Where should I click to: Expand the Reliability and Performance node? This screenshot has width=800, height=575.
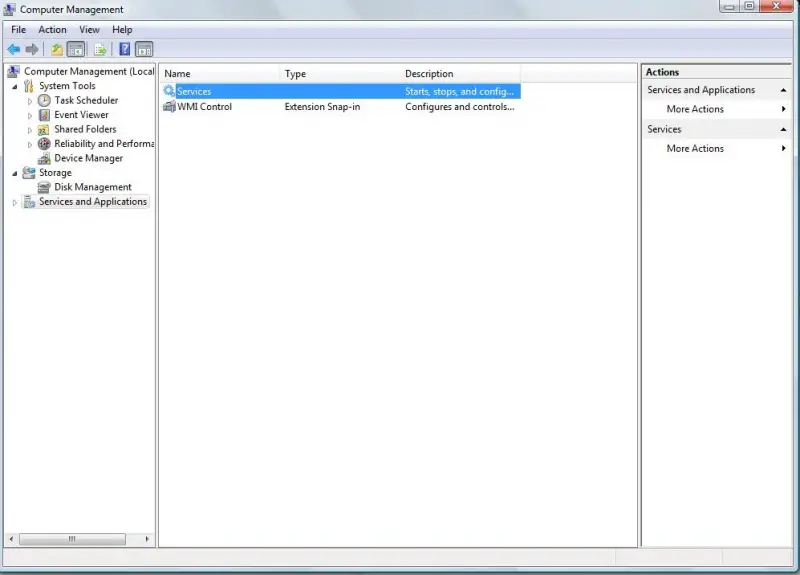[x=30, y=144]
